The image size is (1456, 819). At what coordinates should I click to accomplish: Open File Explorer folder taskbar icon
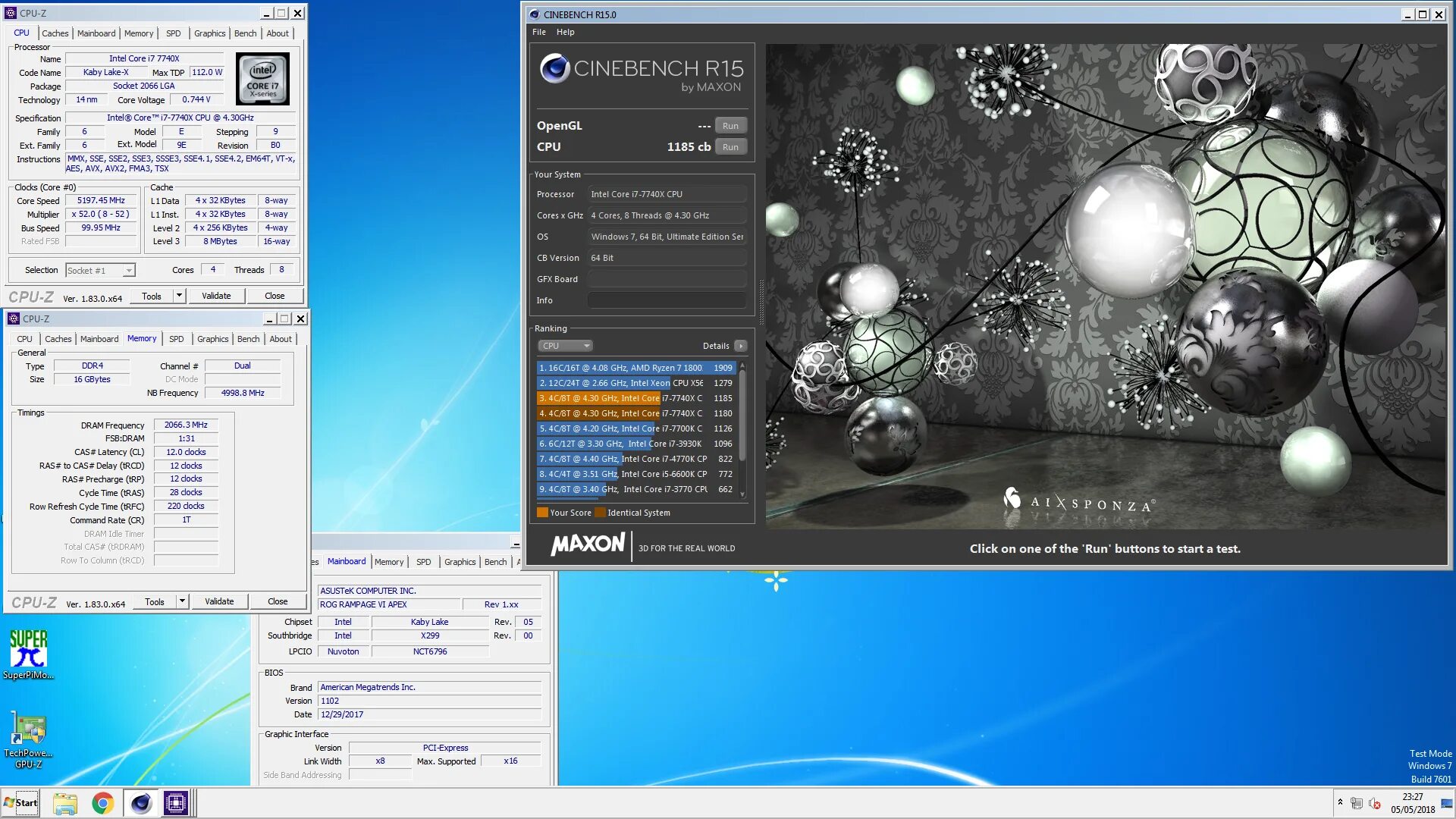point(65,802)
